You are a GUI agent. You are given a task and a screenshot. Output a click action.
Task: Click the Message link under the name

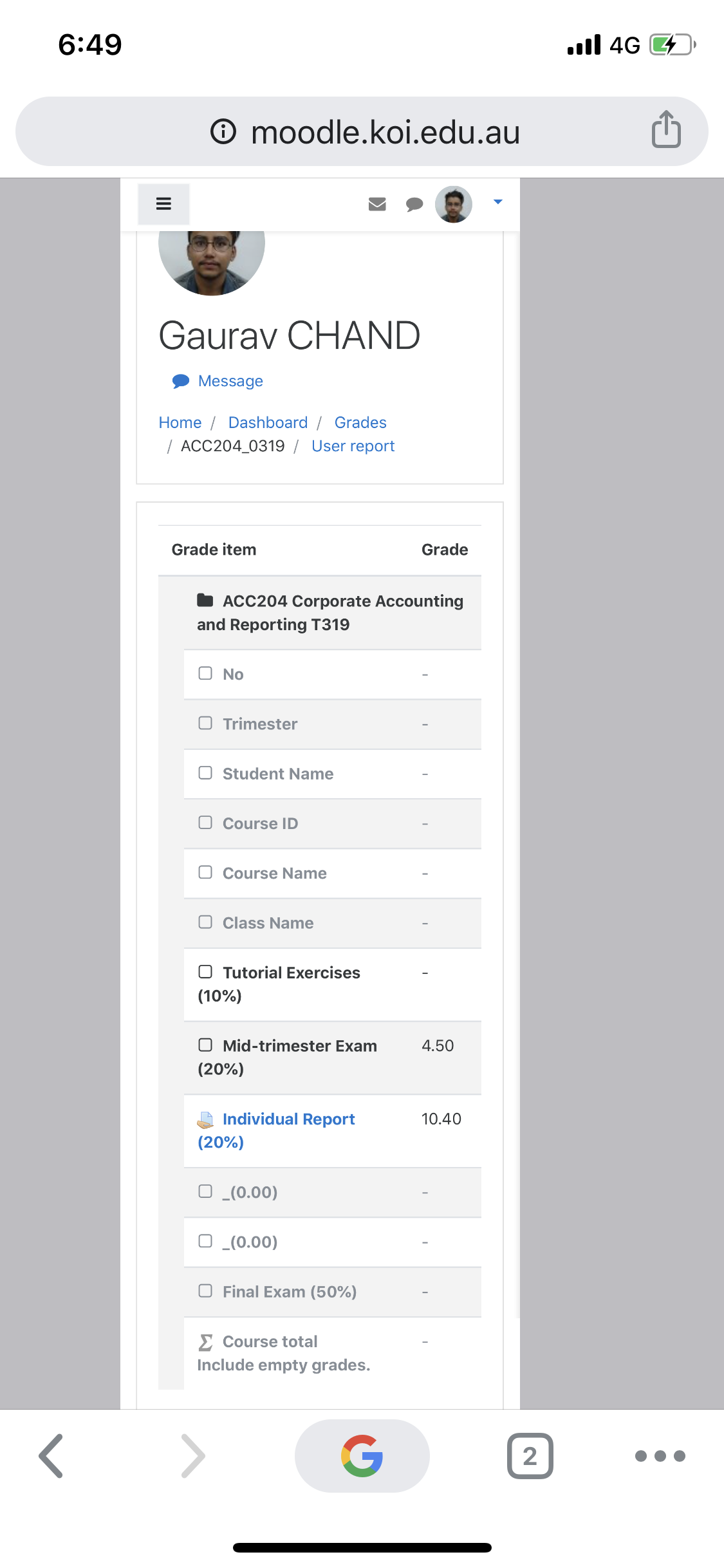click(230, 381)
